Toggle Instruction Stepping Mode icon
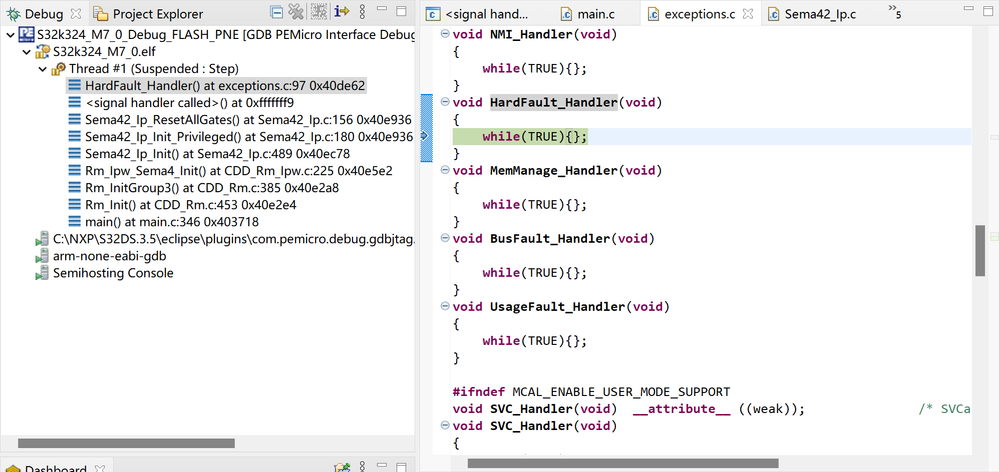 click(x=341, y=11)
